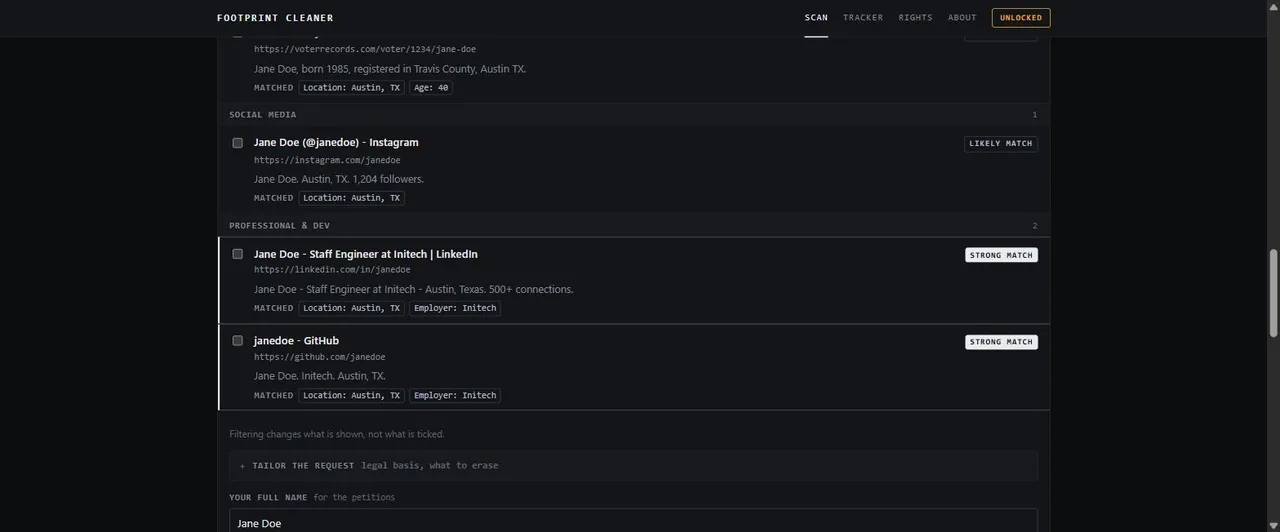Expand the Tailor the Request section
The image size is (1280, 532).
pyautogui.click(x=633, y=466)
